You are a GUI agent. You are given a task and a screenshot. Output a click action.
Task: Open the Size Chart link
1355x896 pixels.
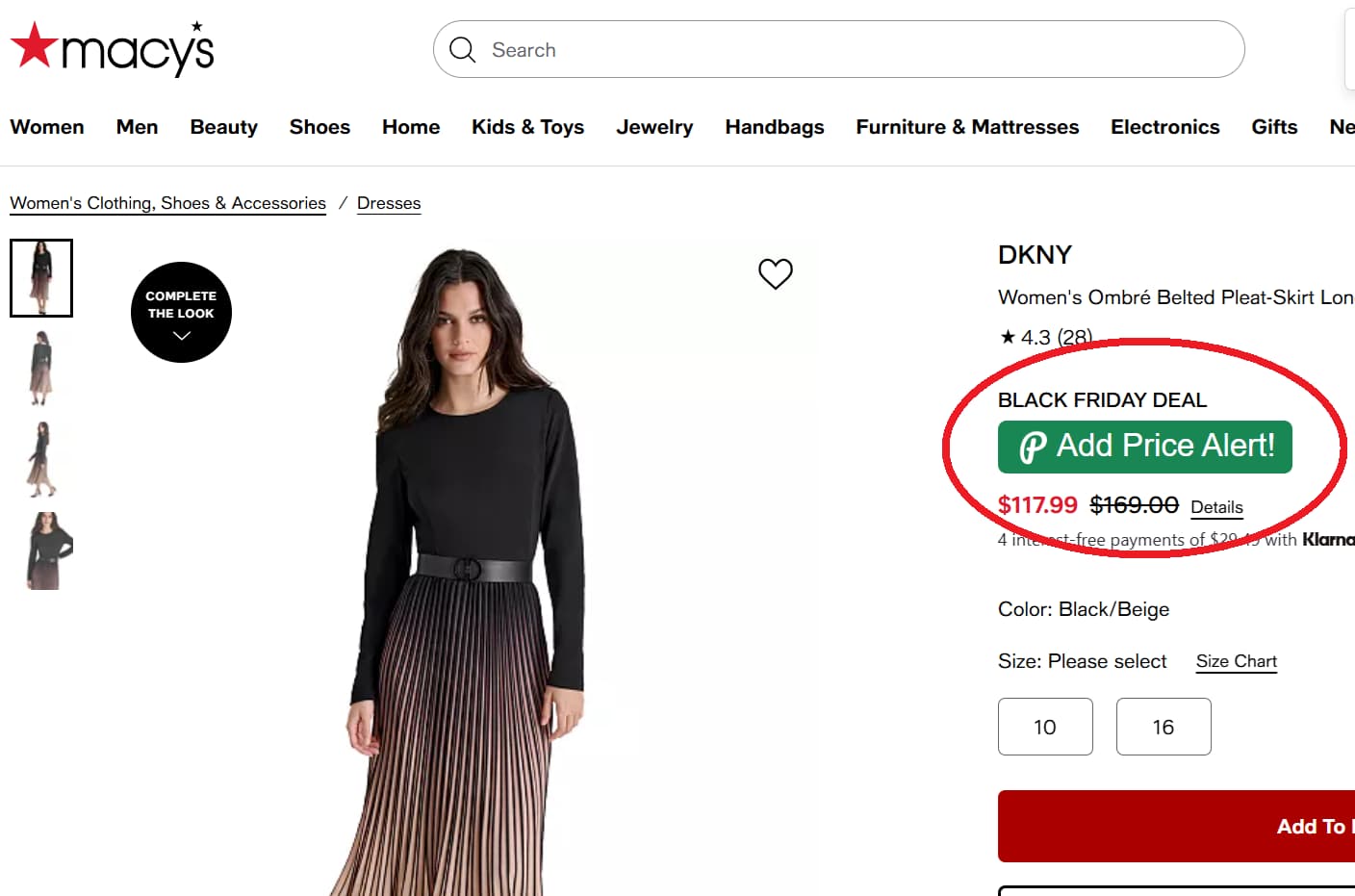point(1236,661)
